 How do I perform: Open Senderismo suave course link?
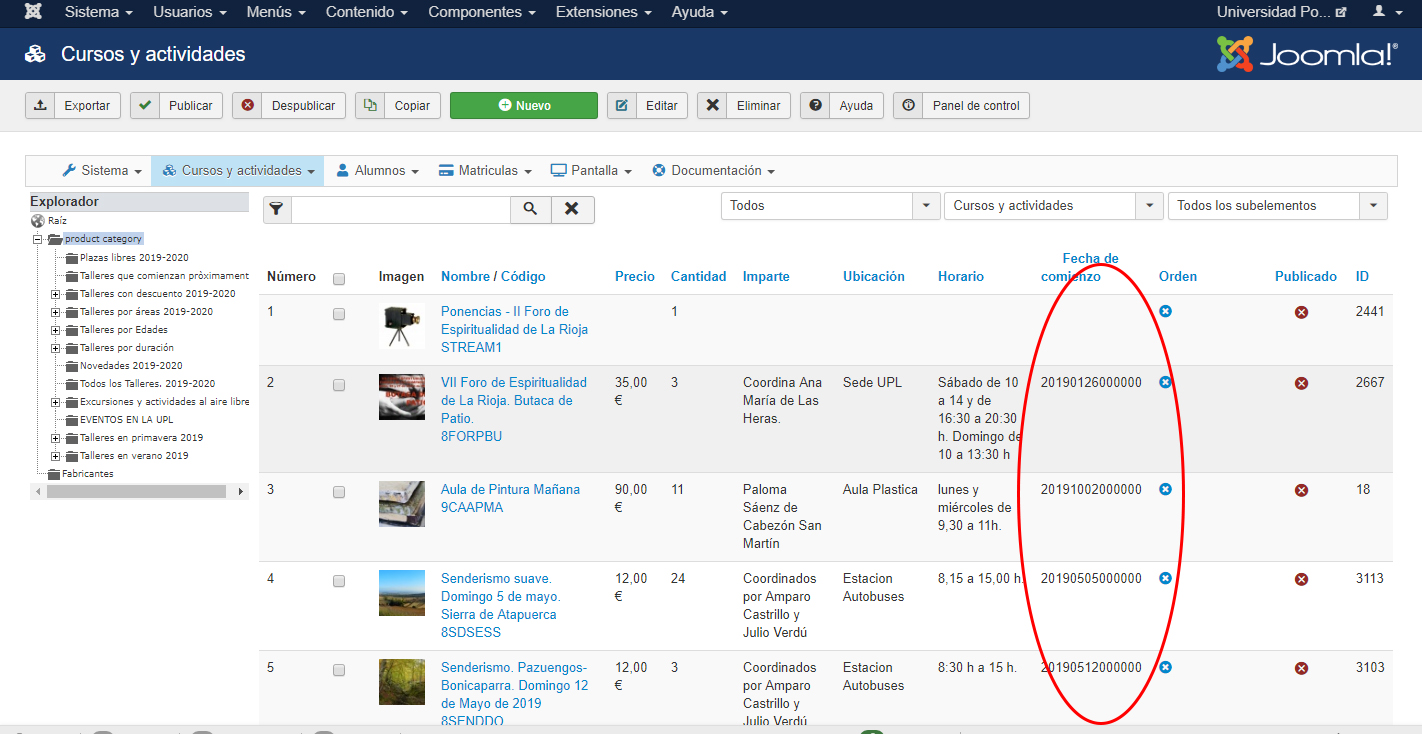pos(496,579)
